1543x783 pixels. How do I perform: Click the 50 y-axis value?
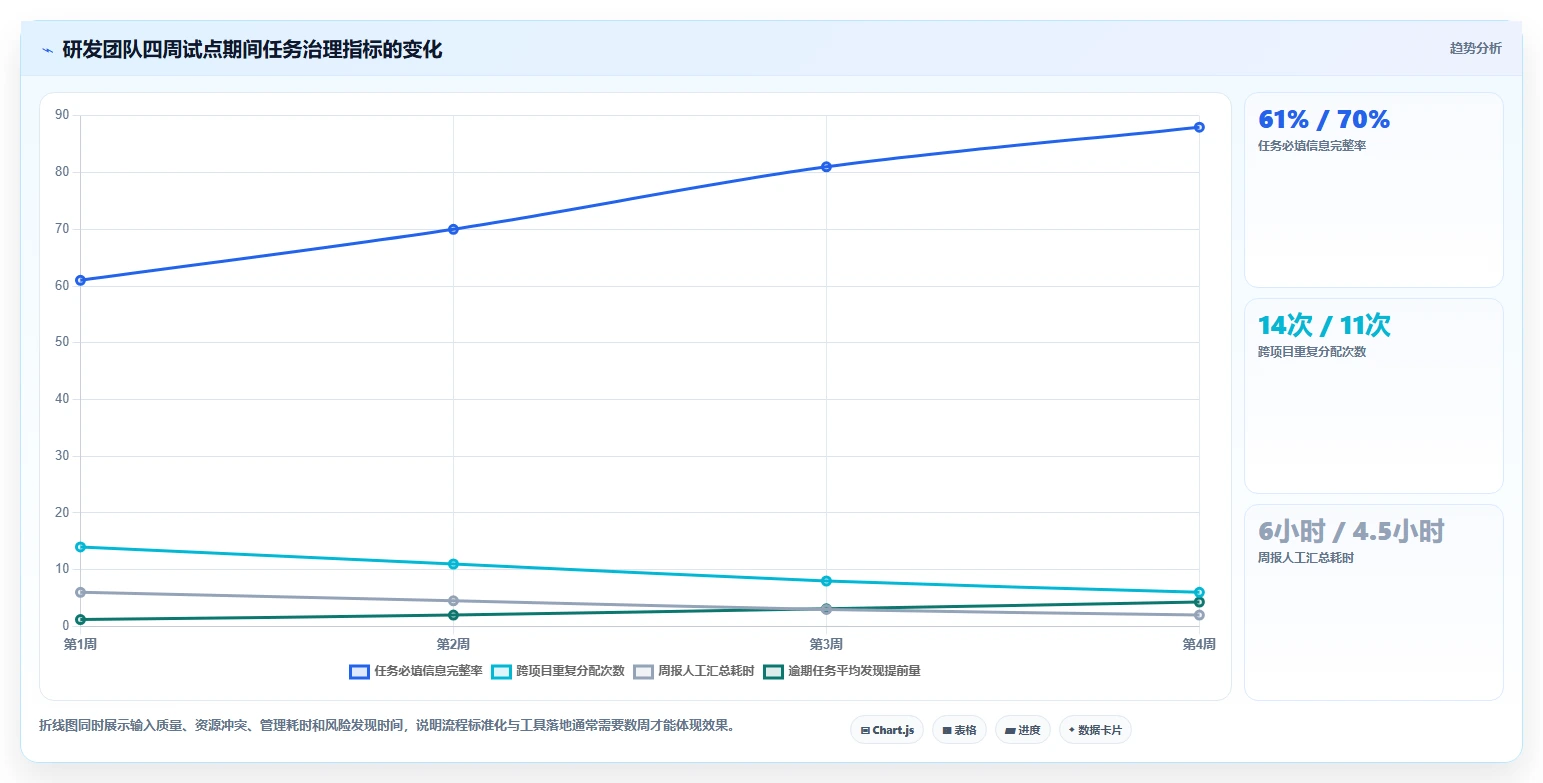tap(62, 342)
